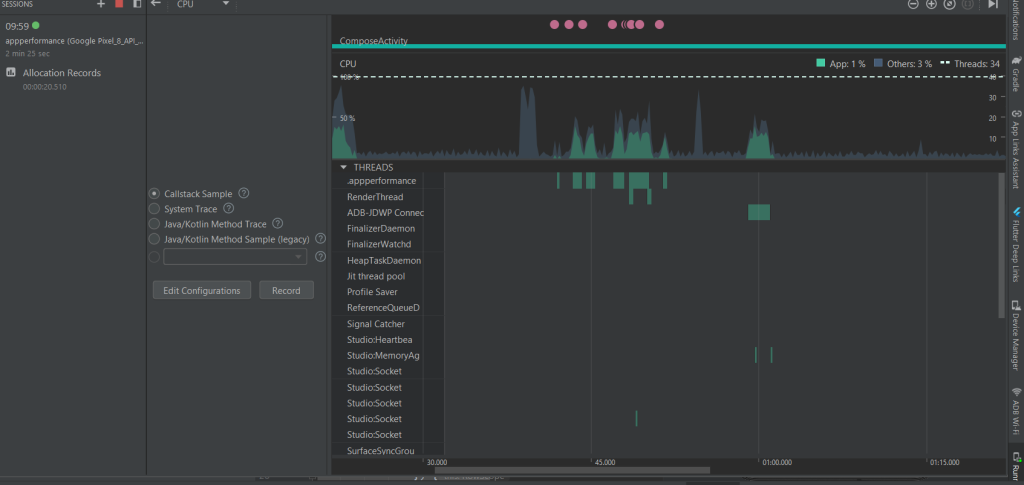This screenshot has height=485, width=1024.
Task: Collapse the THREADS section
Action: pyautogui.click(x=344, y=167)
